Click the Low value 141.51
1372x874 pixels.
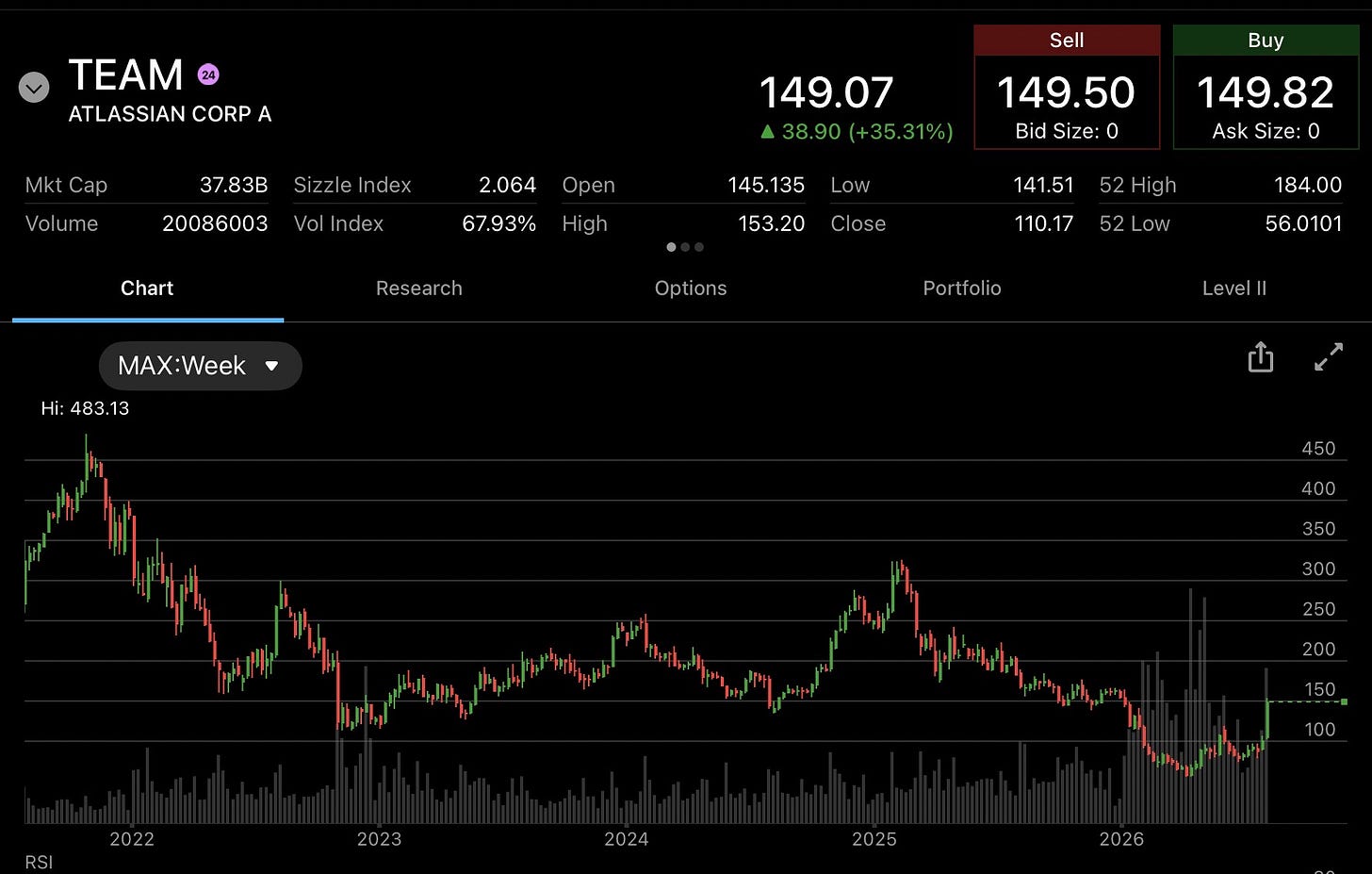click(x=1044, y=185)
